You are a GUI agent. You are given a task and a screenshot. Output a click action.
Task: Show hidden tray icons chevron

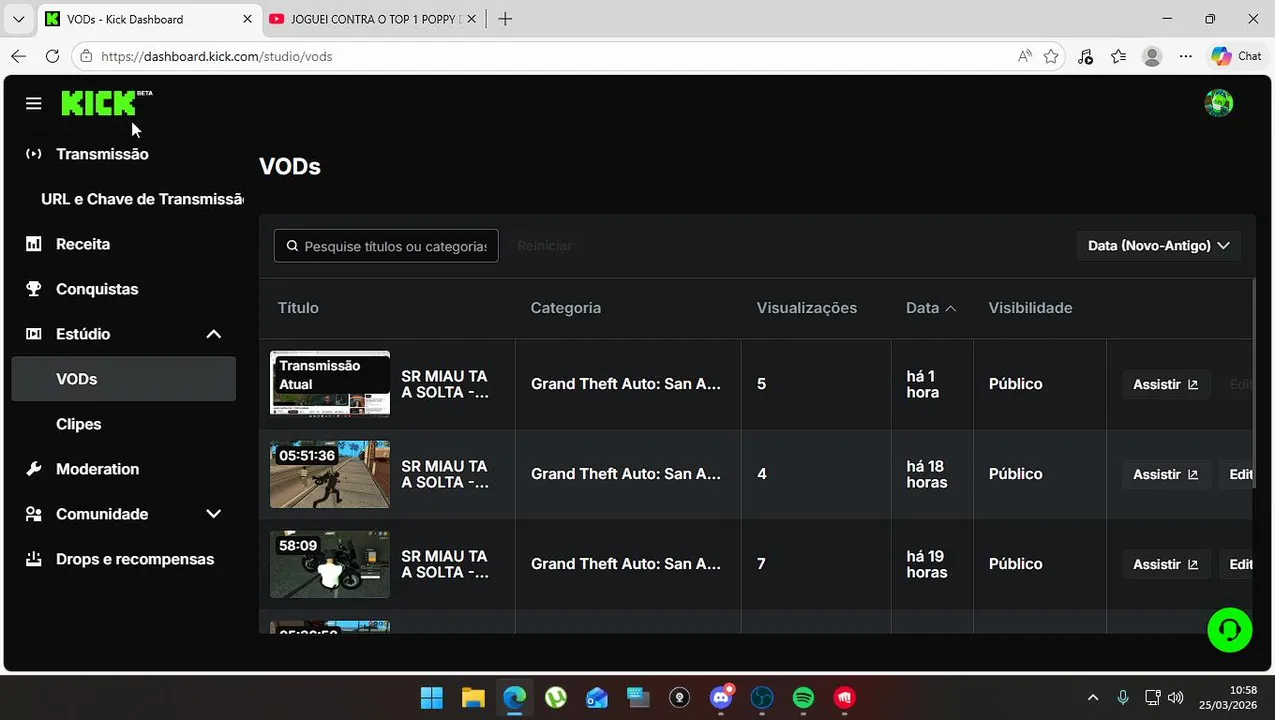tap(1092, 697)
